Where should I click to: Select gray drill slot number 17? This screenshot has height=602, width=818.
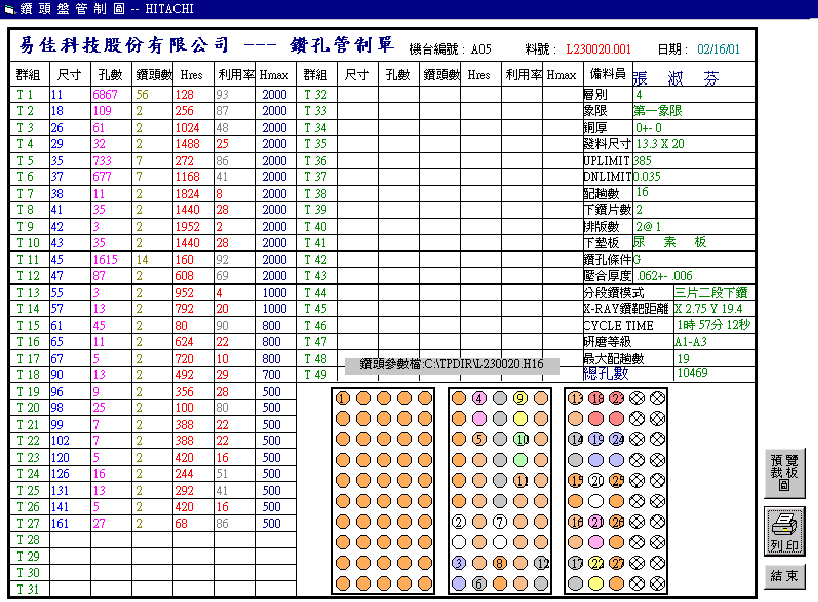pos(575,563)
